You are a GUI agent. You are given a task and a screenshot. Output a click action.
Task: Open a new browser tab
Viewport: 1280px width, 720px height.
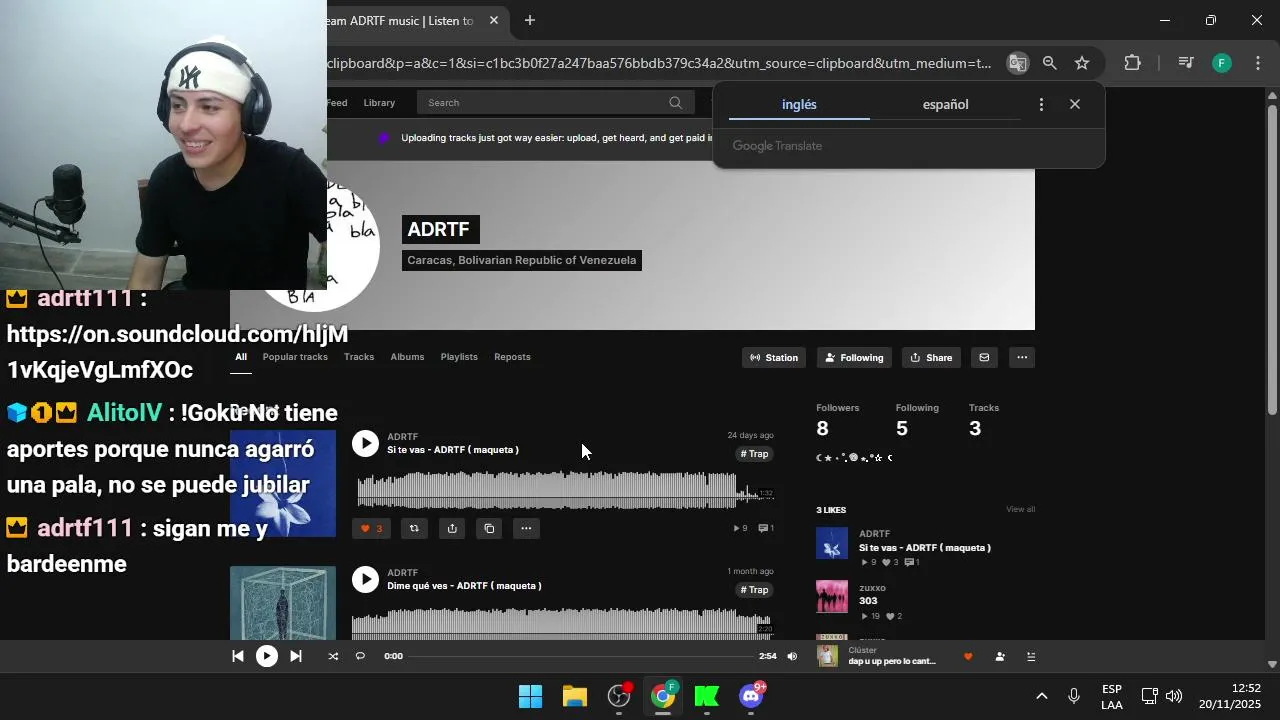[530, 20]
